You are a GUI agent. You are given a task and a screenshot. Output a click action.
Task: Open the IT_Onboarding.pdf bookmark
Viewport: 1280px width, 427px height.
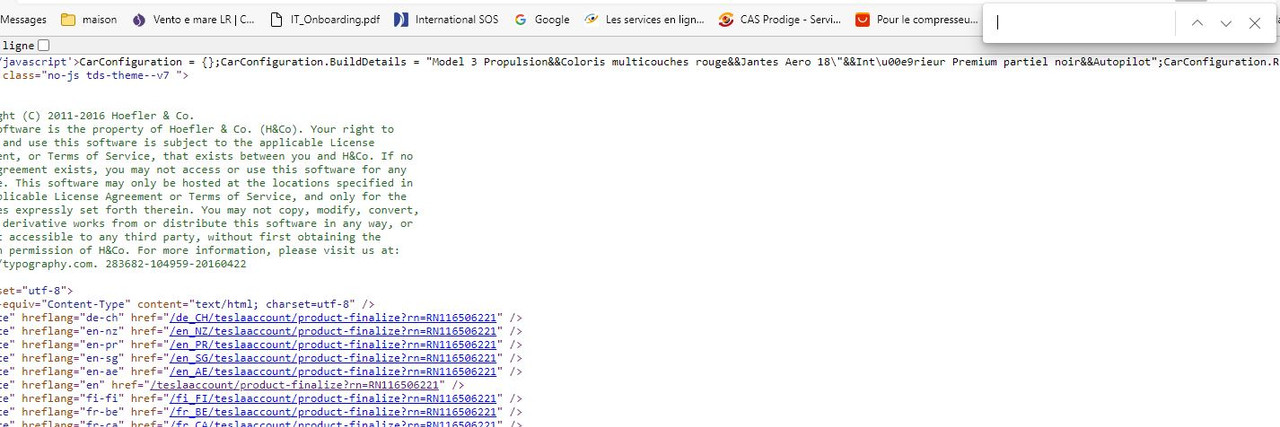click(x=326, y=19)
